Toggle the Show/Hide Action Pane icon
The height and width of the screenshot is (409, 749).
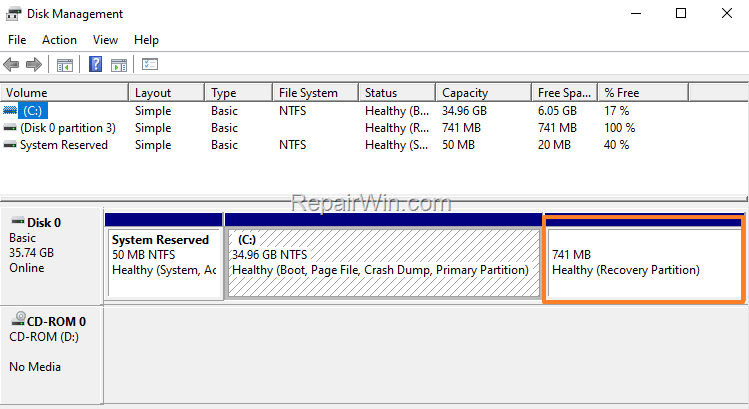119,65
